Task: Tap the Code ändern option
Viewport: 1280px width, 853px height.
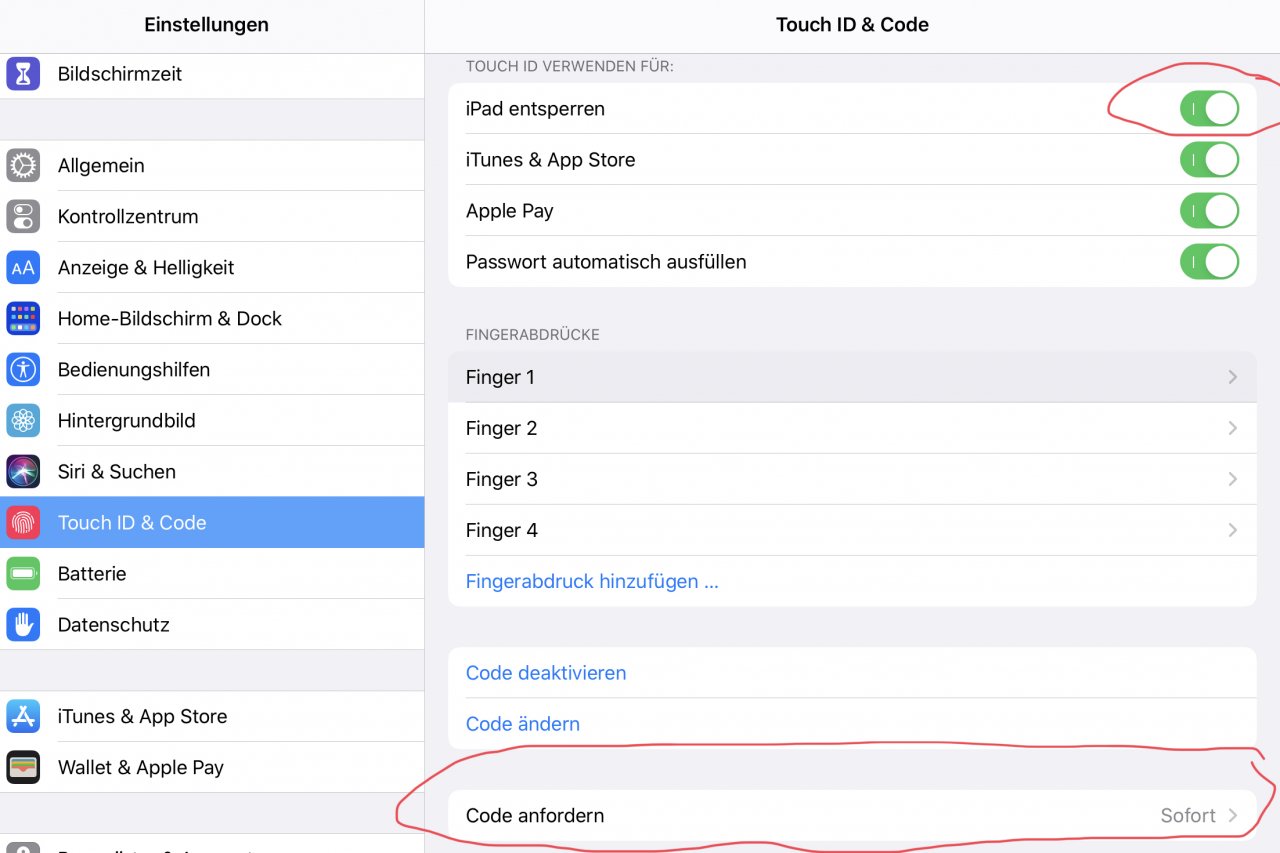Action: [x=523, y=723]
